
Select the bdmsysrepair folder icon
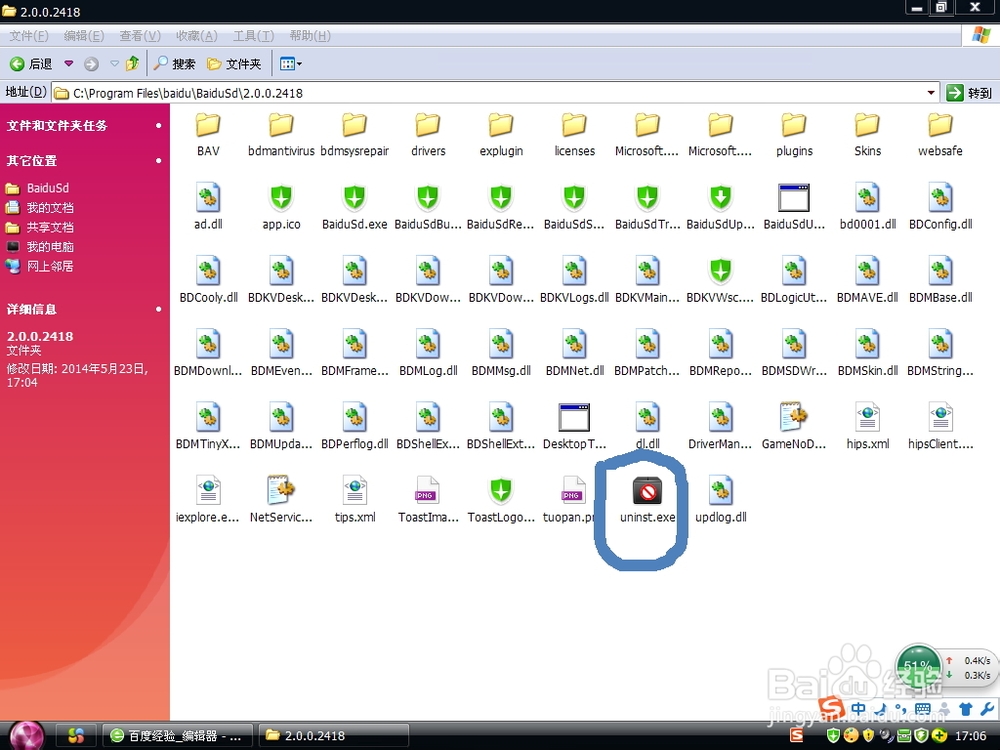(355, 125)
